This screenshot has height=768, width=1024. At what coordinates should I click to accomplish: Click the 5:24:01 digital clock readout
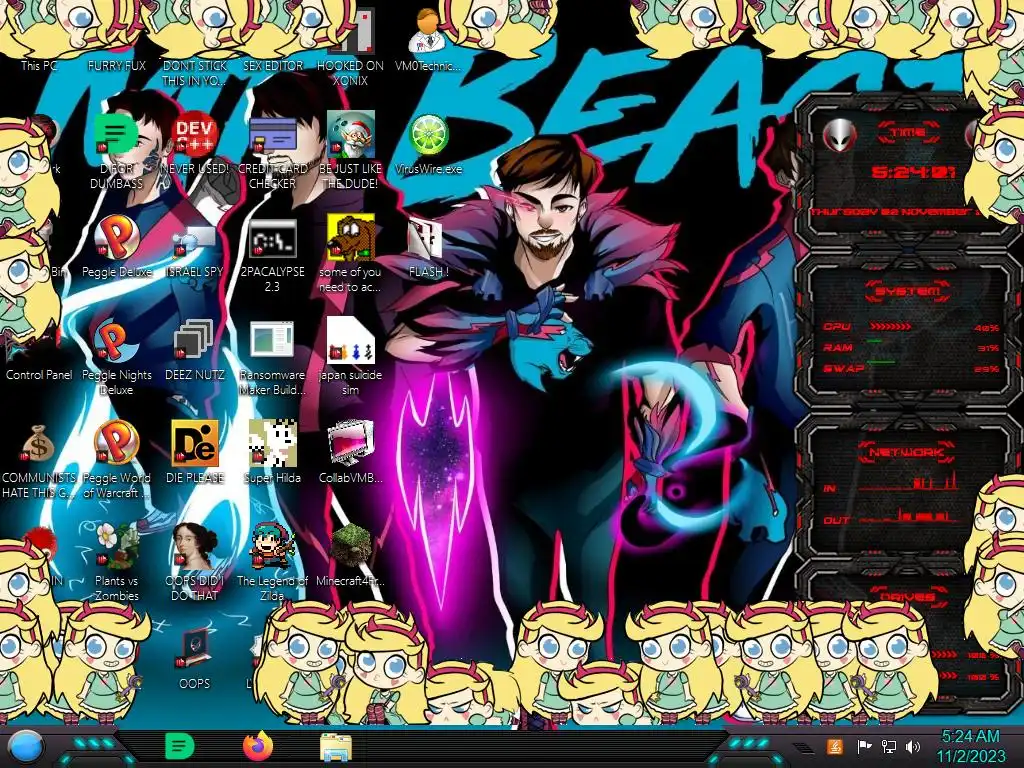(913, 172)
